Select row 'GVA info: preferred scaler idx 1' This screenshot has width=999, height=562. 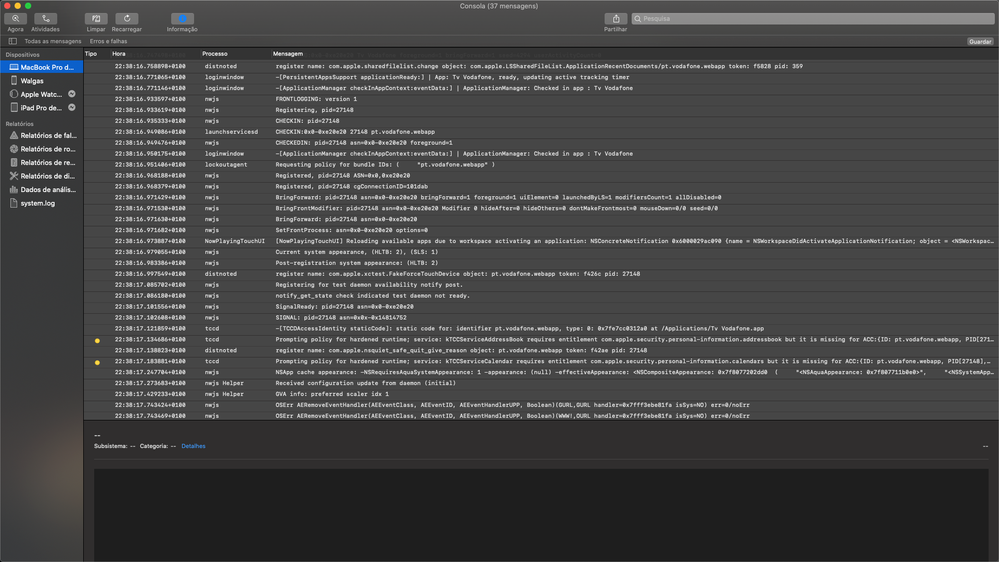(541, 394)
